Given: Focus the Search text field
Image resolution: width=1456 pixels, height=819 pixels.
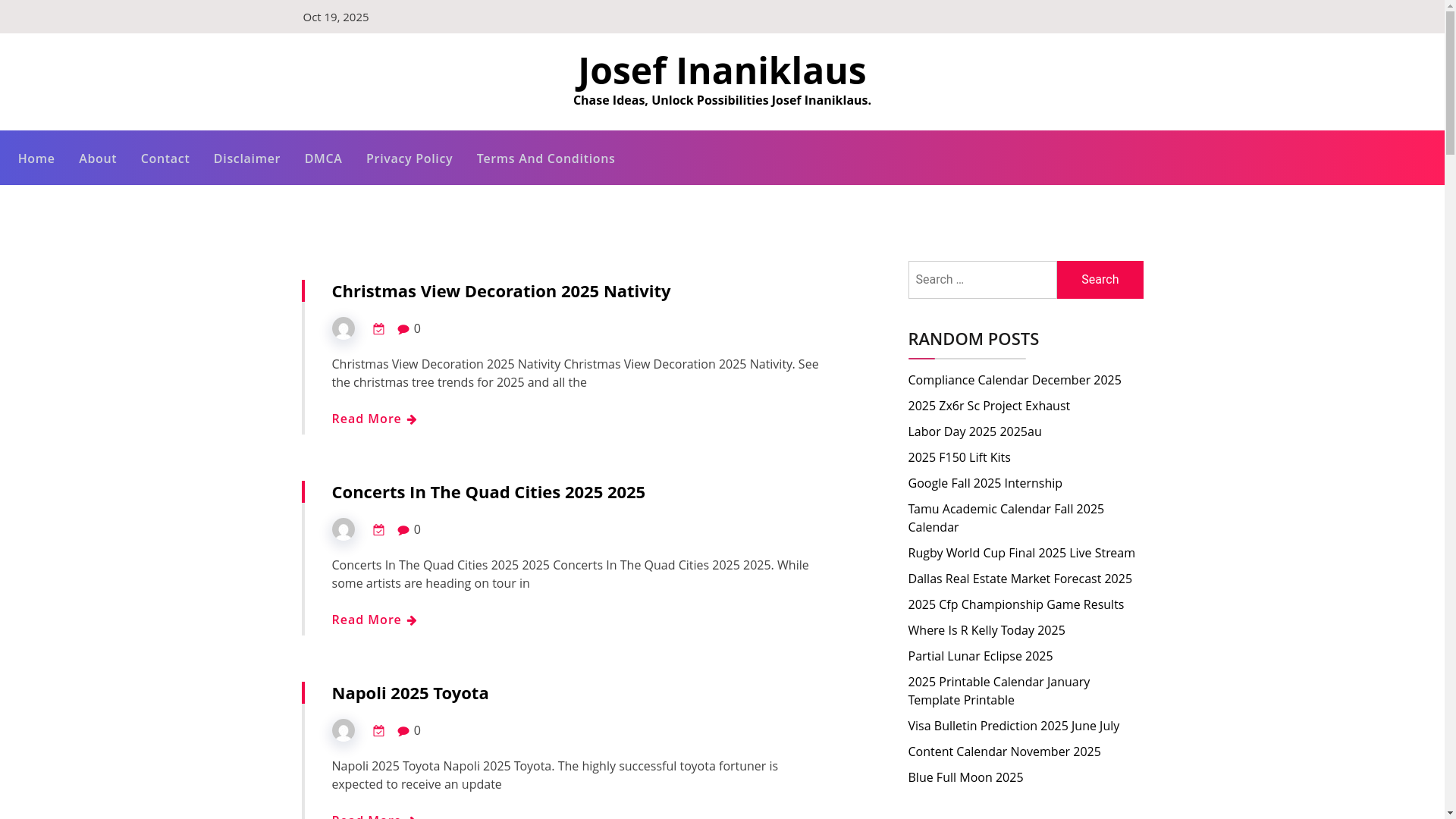Looking at the screenshot, I should 982,280.
